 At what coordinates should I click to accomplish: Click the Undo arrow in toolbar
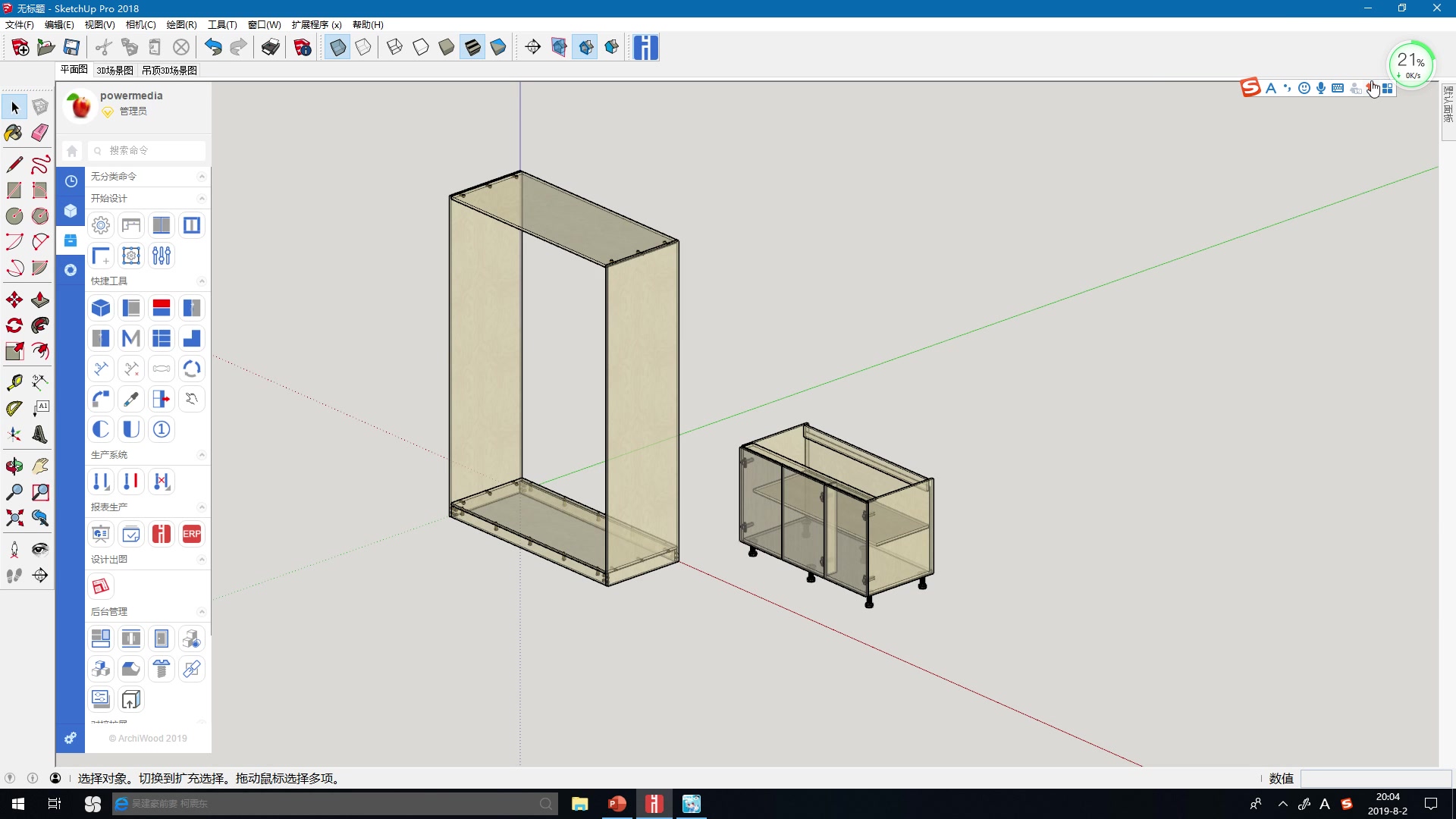(213, 48)
